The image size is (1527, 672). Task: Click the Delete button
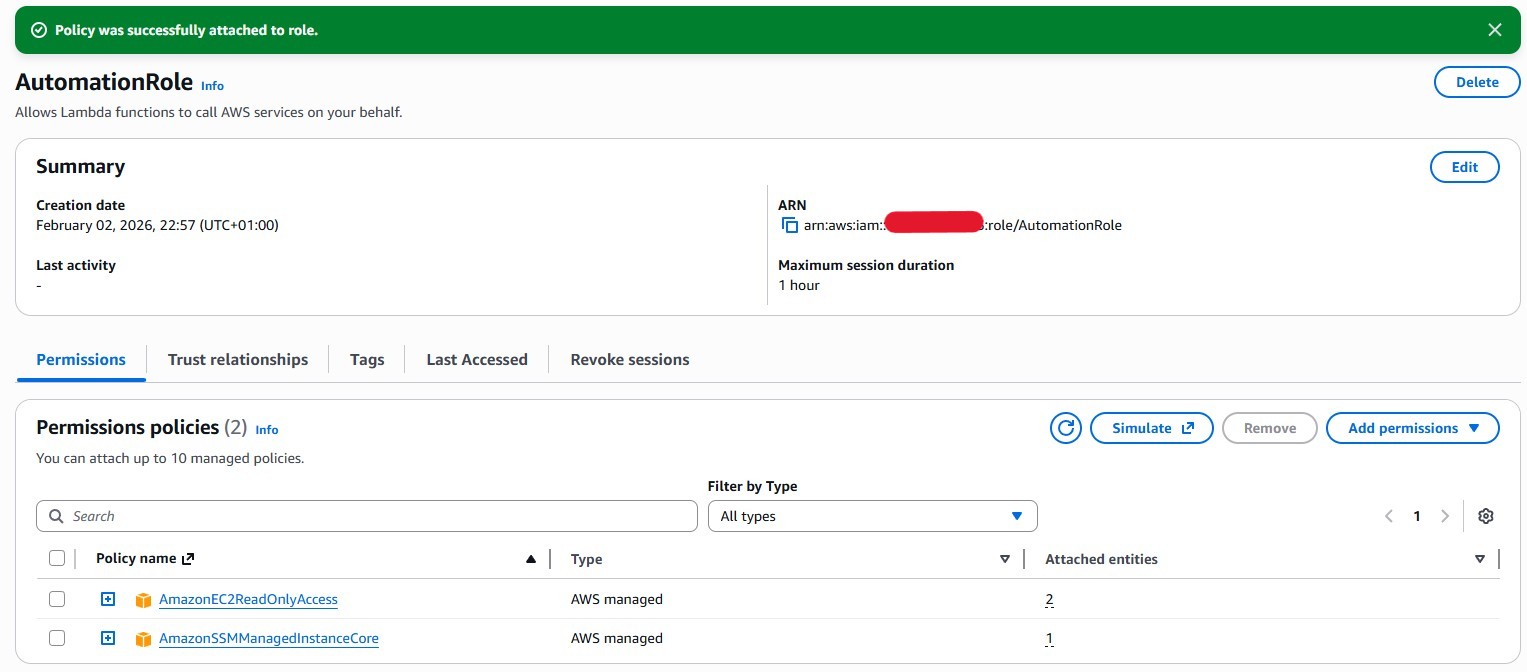(x=1477, y=82)
